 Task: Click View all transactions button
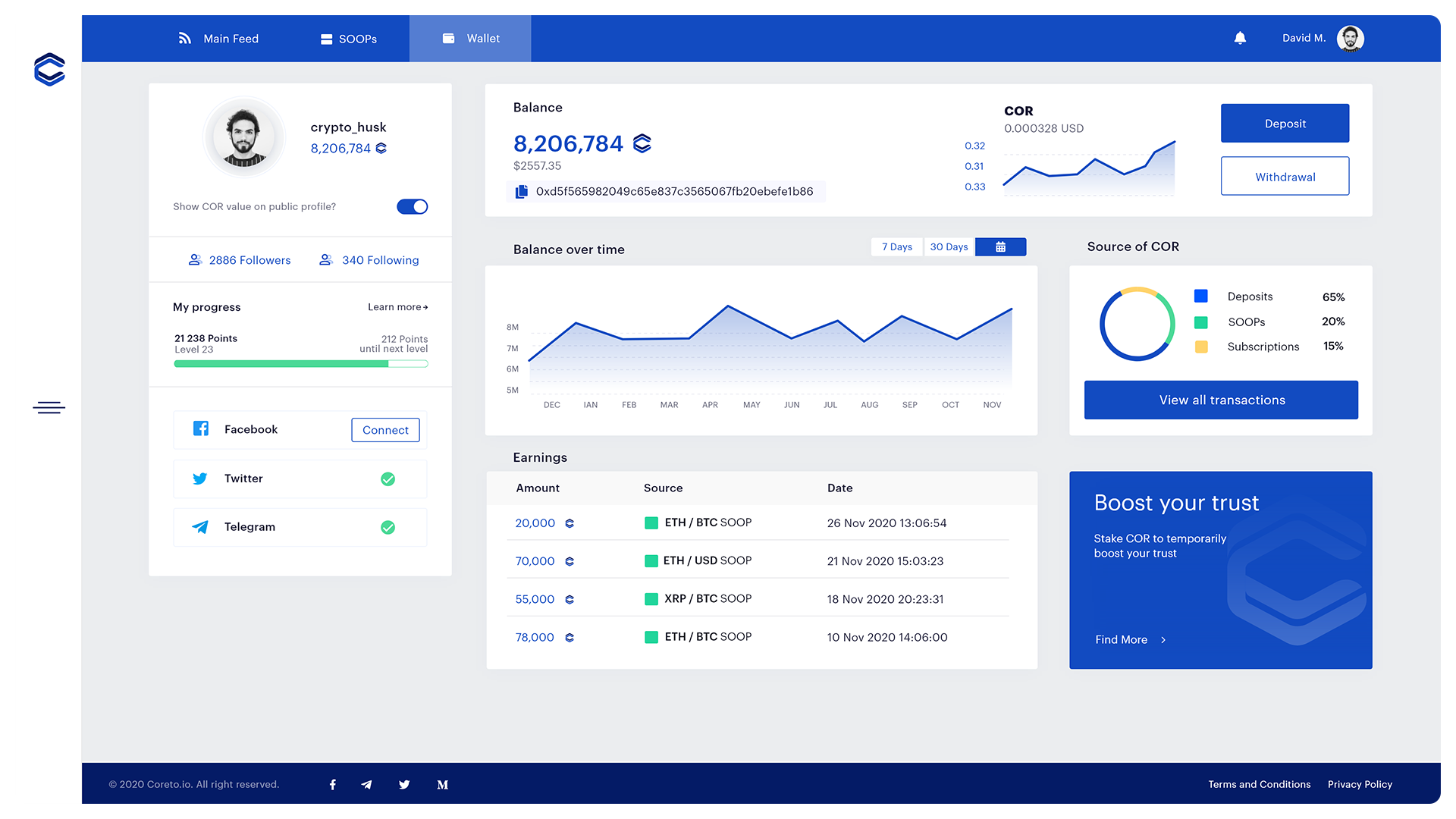(1221, 400)
